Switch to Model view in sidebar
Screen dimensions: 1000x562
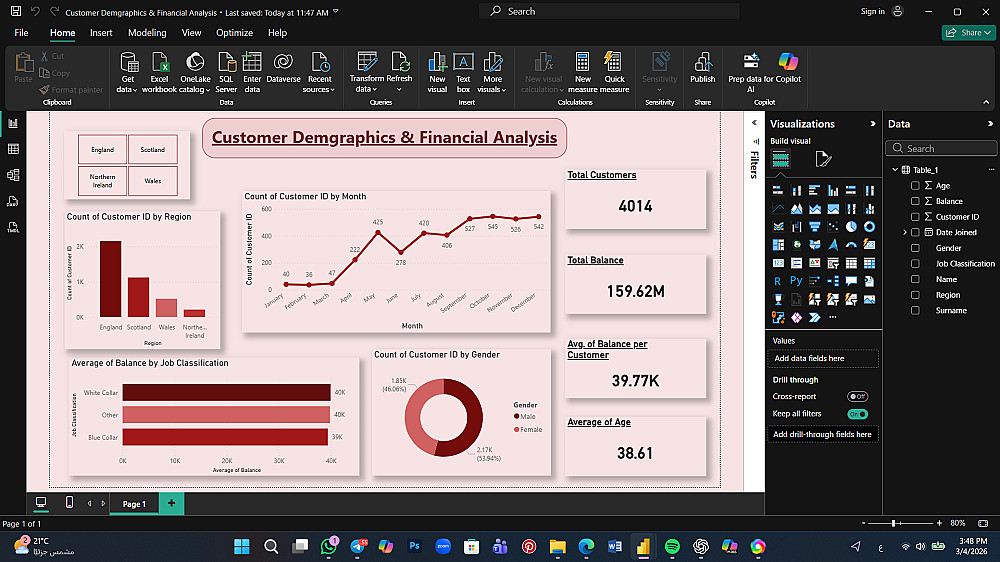(13, 175)
